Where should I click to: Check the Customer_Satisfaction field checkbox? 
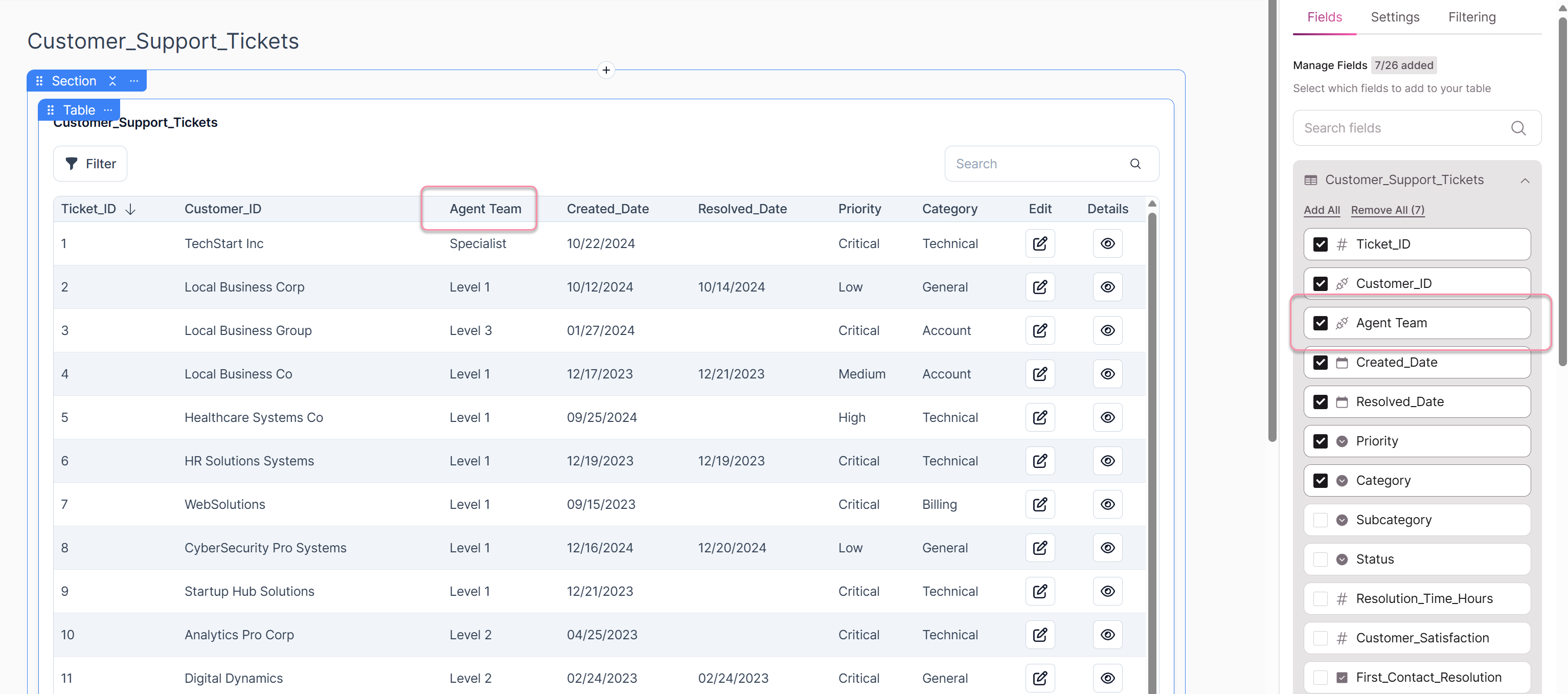(x=1320, y=638)
